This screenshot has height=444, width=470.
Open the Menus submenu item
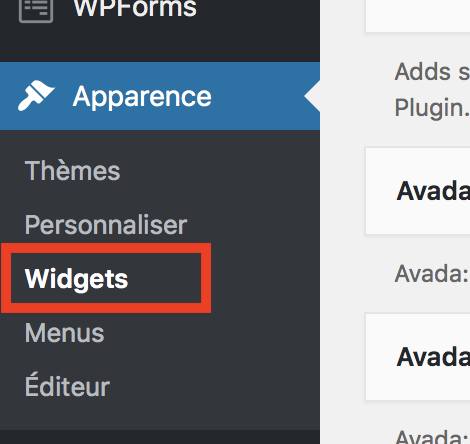click(65, 333)
